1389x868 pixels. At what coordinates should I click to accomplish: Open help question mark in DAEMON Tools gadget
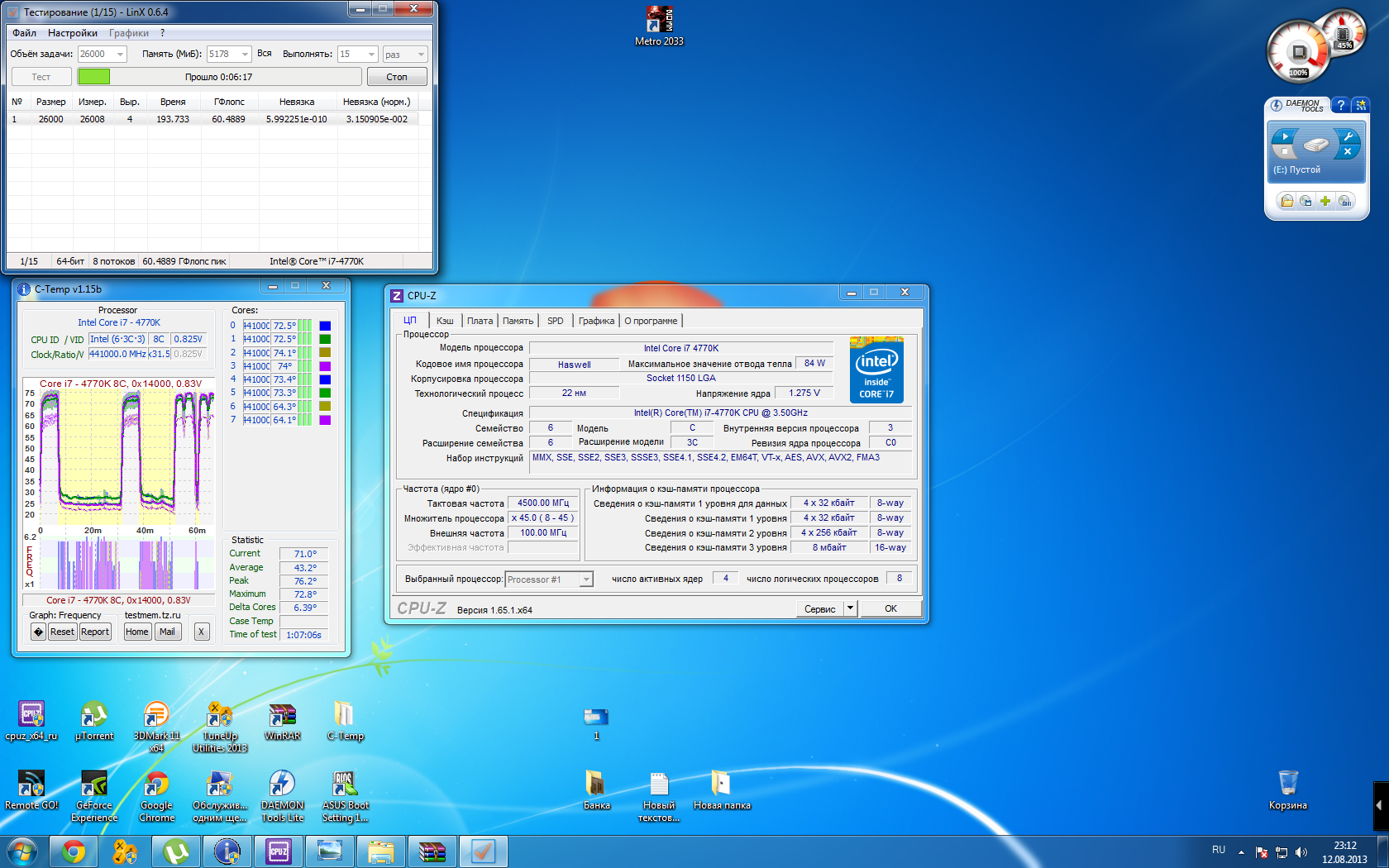[x=1341, y=105]
